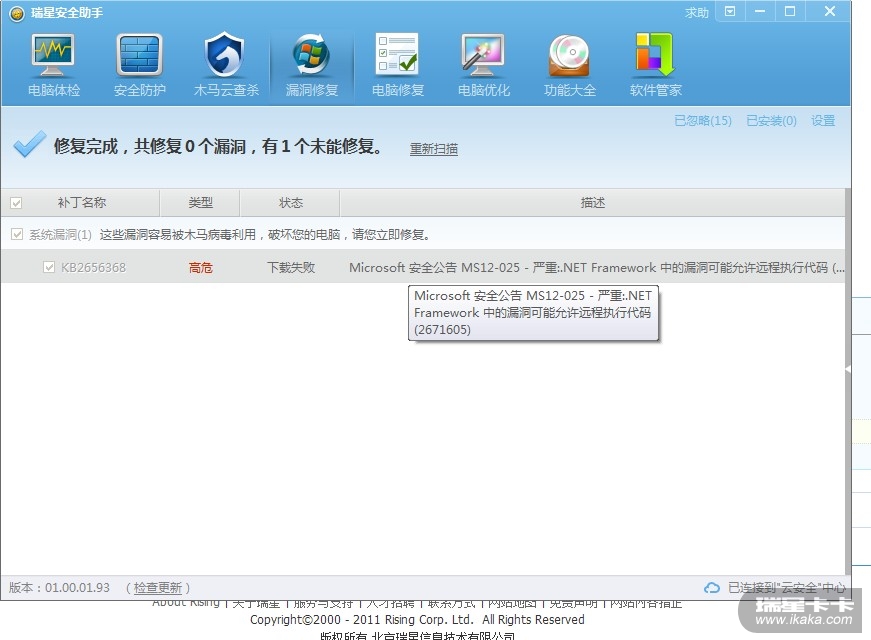The image size is (871, 640).
Task: Open 设置 settings link
Action: pyautogui.click(x=823, y=121)
